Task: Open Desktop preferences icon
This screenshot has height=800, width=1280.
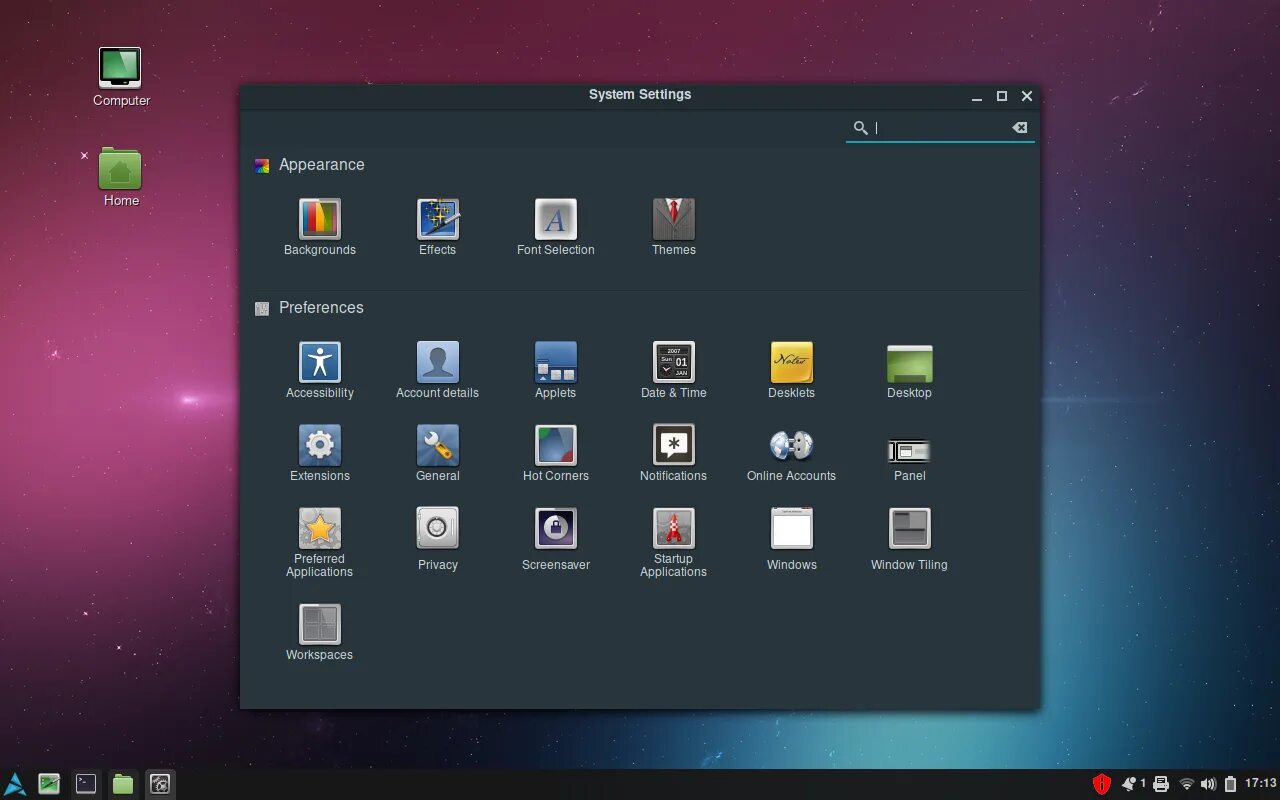Action: point(910,370)
